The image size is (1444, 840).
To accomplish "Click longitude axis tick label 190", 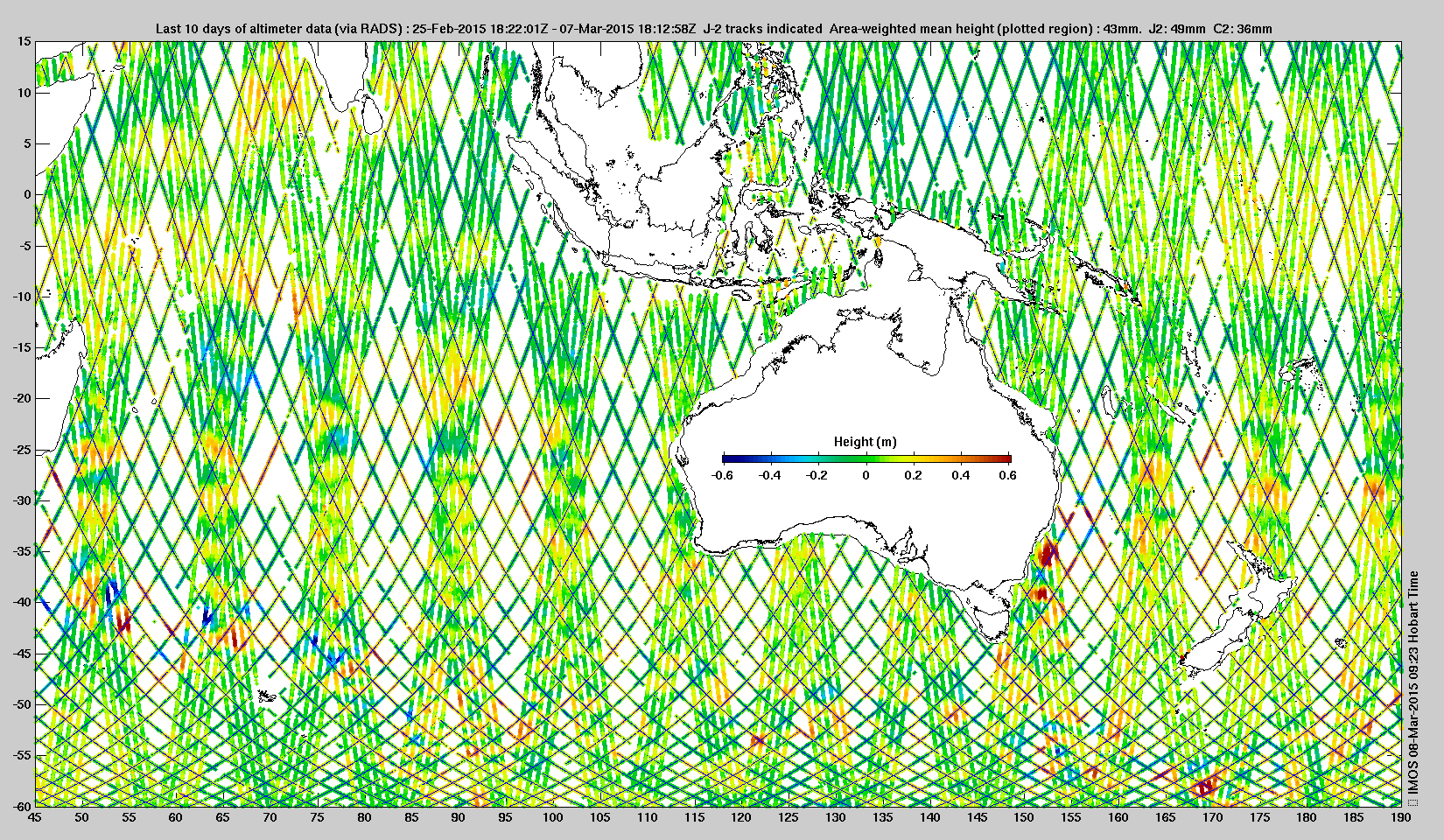I will coord(1400,817).
